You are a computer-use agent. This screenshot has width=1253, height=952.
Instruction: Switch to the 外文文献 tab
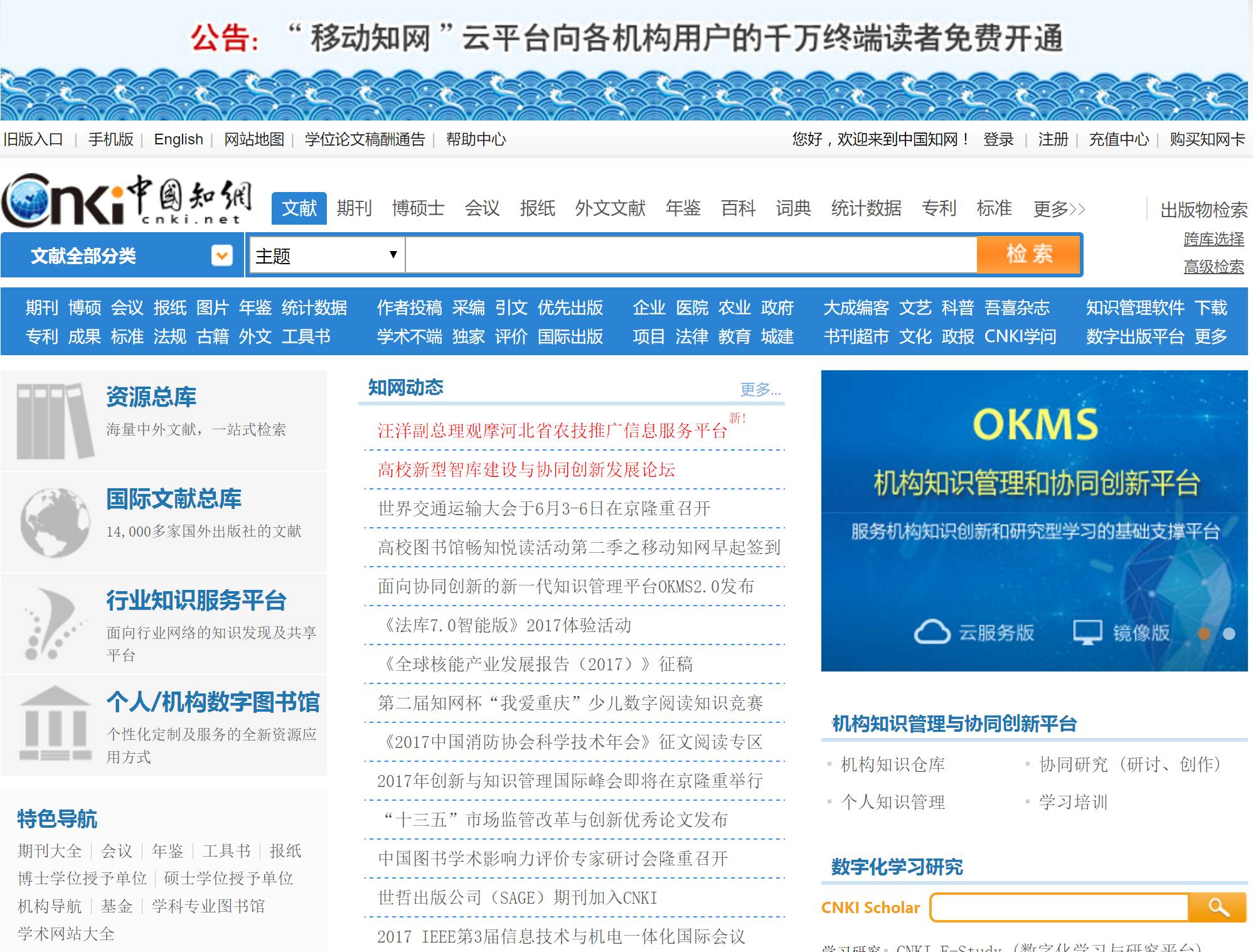pyautogui.click(x=611, y=208)
